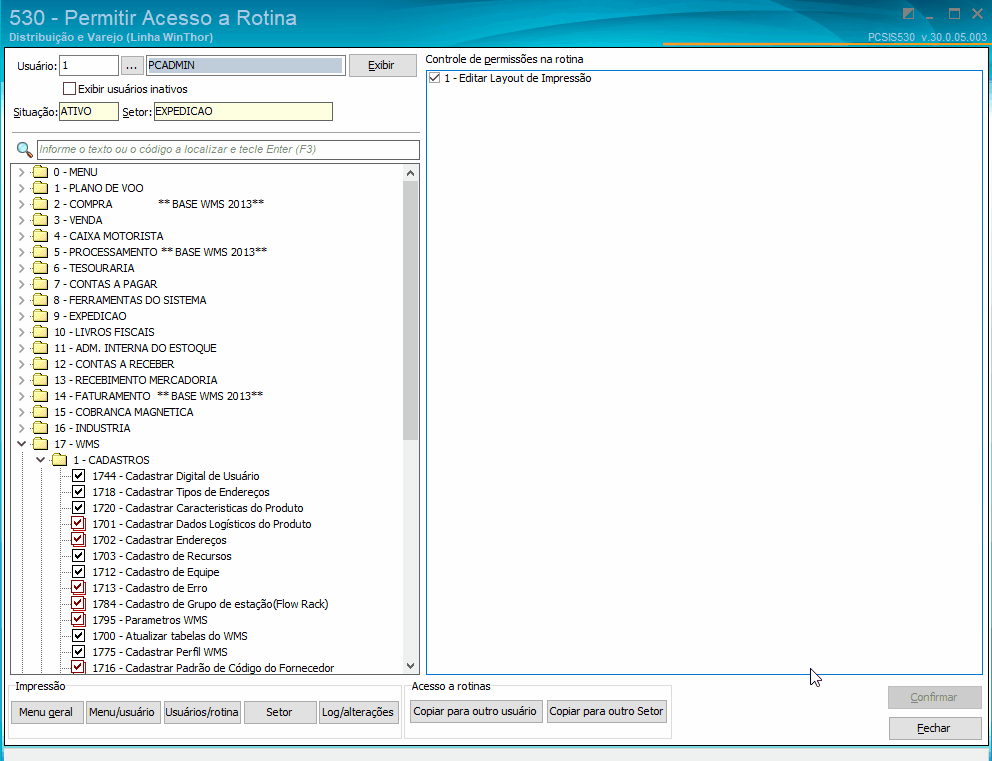Select the 13 - RECEBIMENTO MERCADORIA row
Image resolution: width=992 pixels, height=761 pixels.
coord(135,380)
